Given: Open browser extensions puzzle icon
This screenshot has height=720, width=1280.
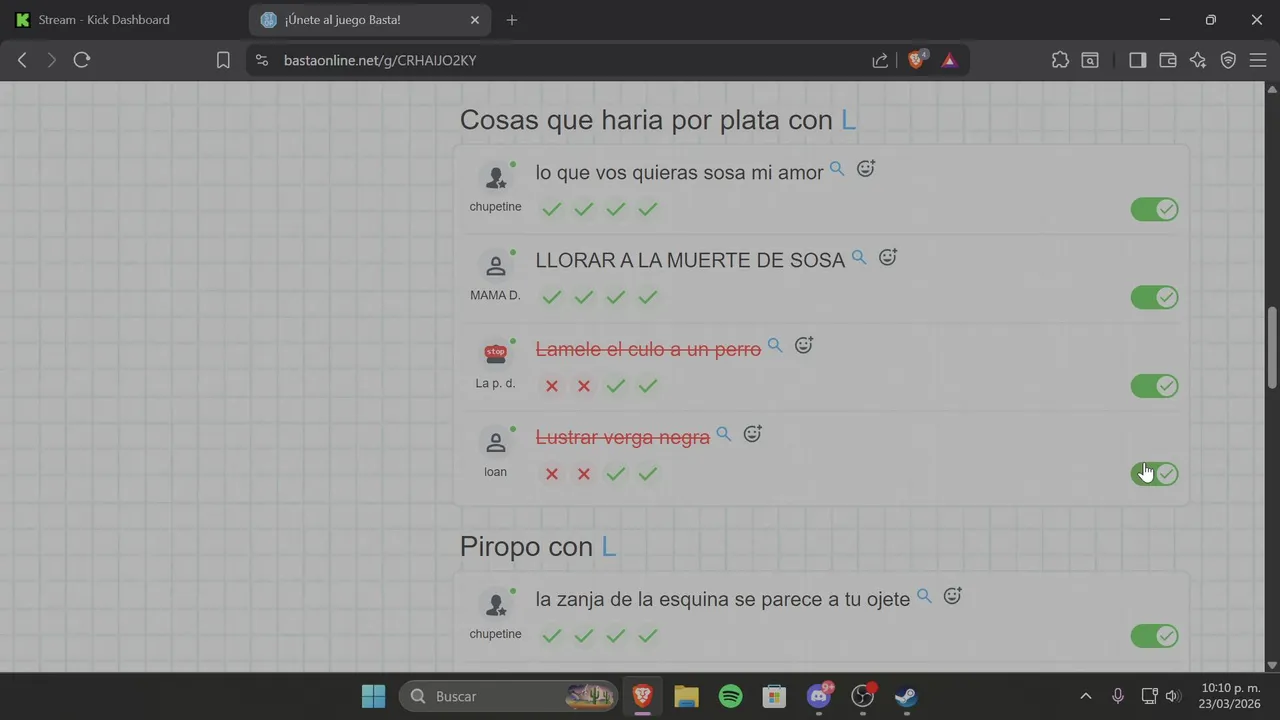Looking at the screenshot, I should click(1060, 60).
